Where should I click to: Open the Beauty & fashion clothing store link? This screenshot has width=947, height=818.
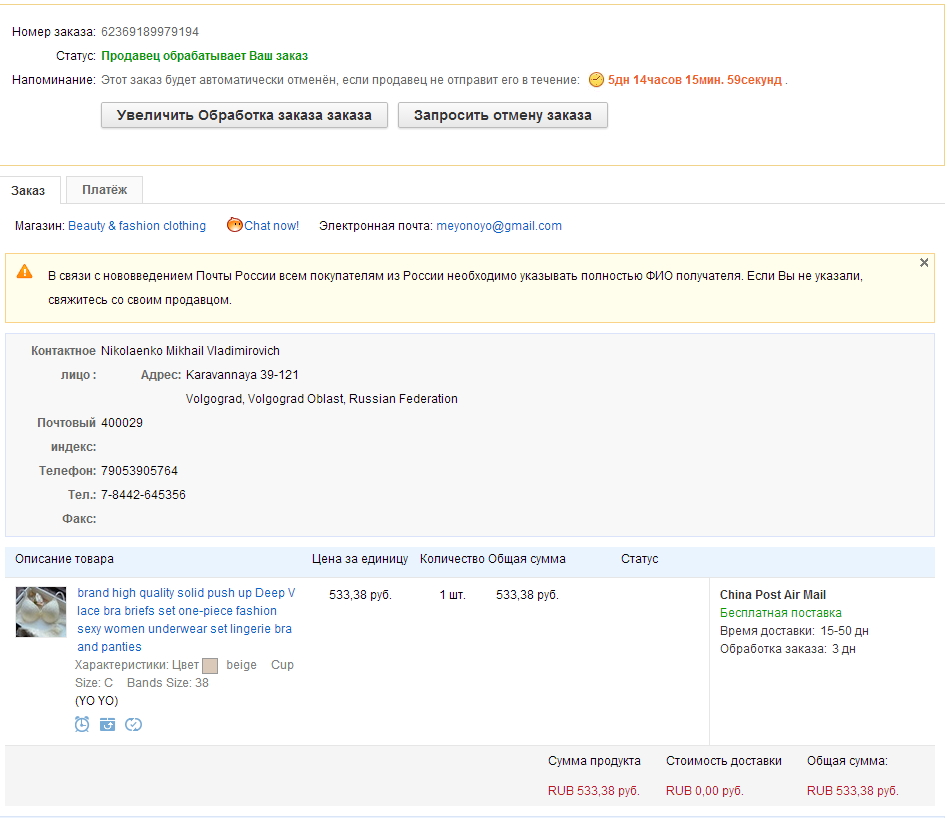137,226
